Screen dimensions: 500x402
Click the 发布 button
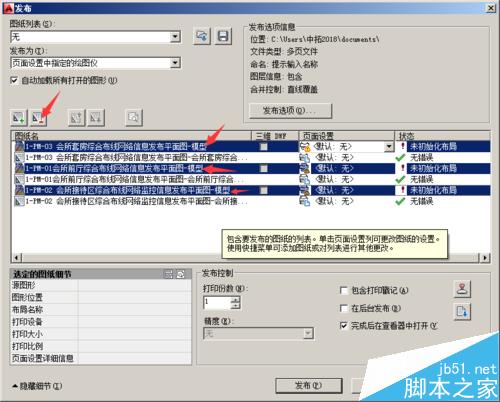pyautogui.click(x=309, y=386)
